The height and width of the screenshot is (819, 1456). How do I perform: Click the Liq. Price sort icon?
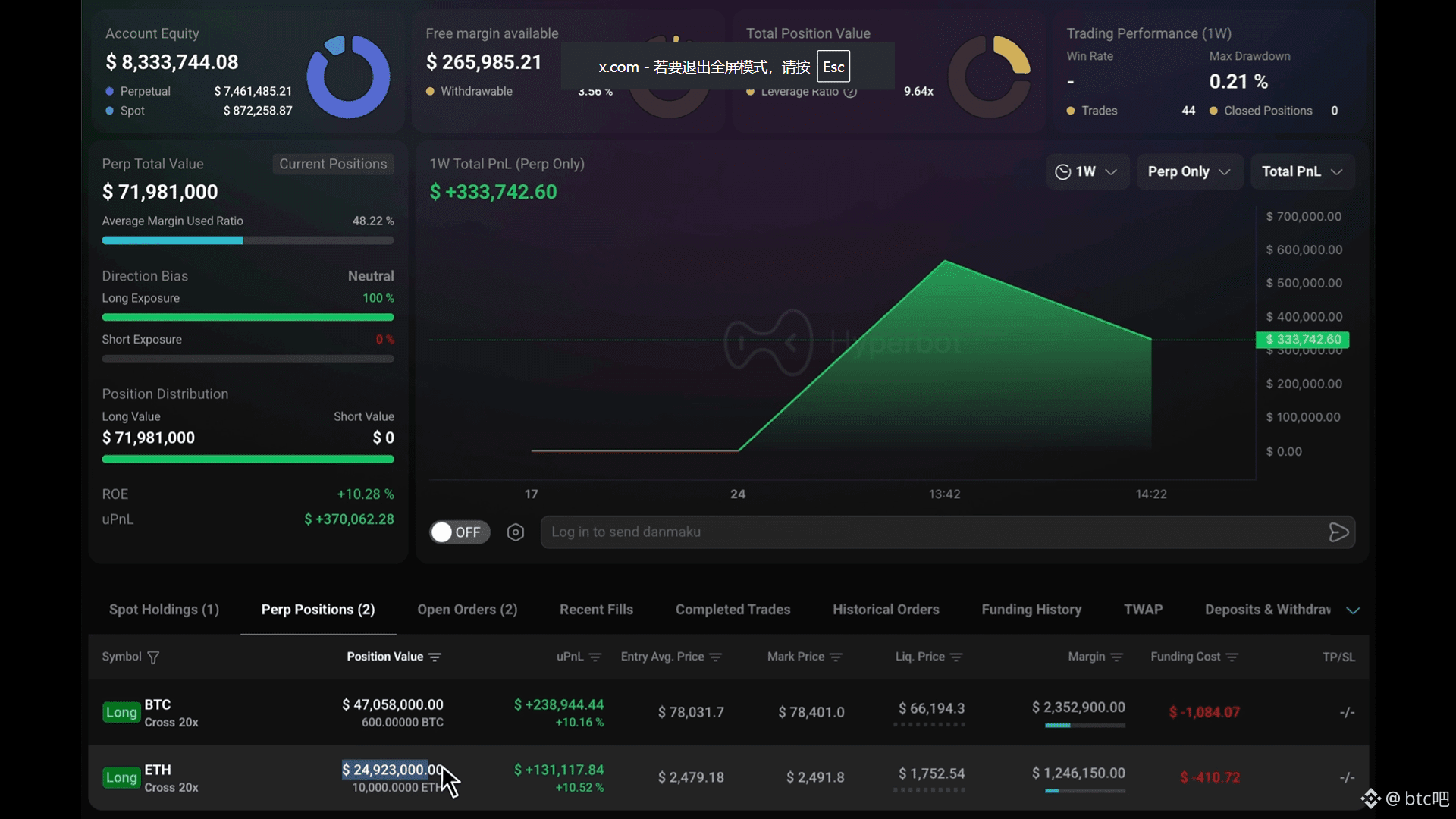click(x=956, y=657)
